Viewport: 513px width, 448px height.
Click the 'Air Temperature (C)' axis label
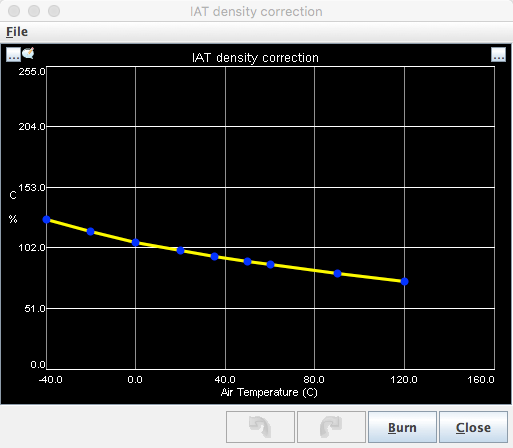269,392
